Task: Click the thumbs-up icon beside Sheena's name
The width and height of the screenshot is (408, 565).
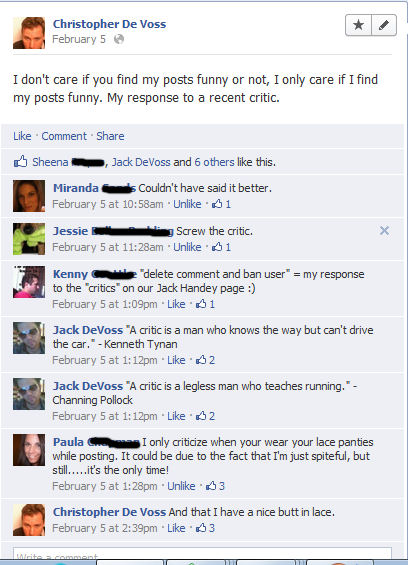Action: pyautogui.click(x=21, y=161)
